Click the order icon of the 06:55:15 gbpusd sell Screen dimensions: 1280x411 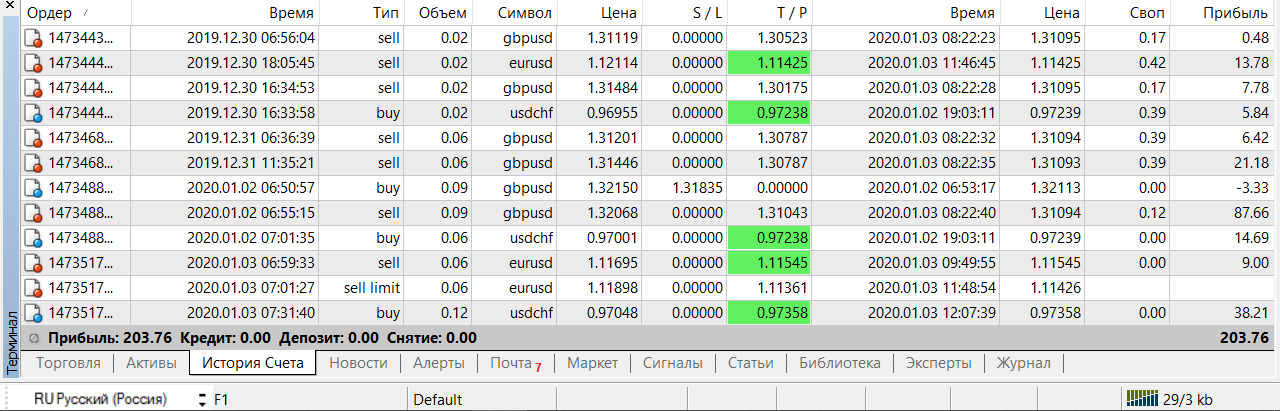[x=33, y=214]
